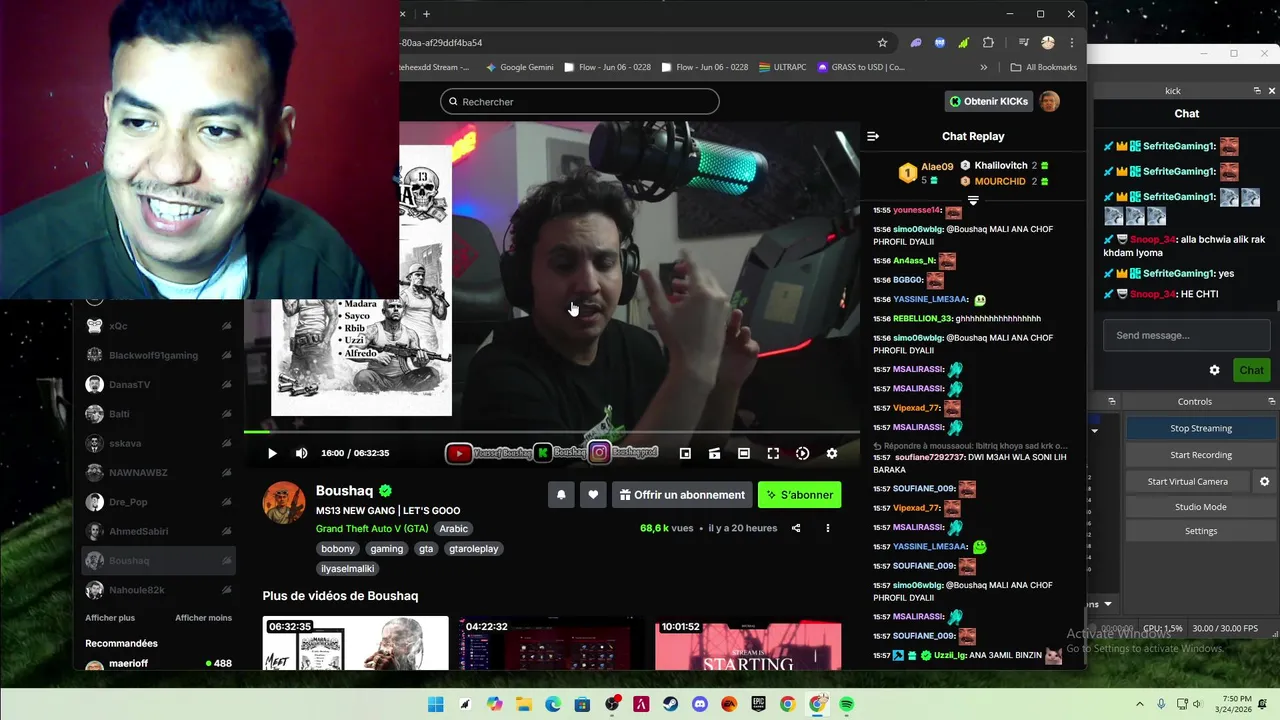Image resolution: width=1280 pixels, height=720 pixels.
Task: Click the notification bell for Boushaq
Action: pyautogui.click(x=561, y=495)
